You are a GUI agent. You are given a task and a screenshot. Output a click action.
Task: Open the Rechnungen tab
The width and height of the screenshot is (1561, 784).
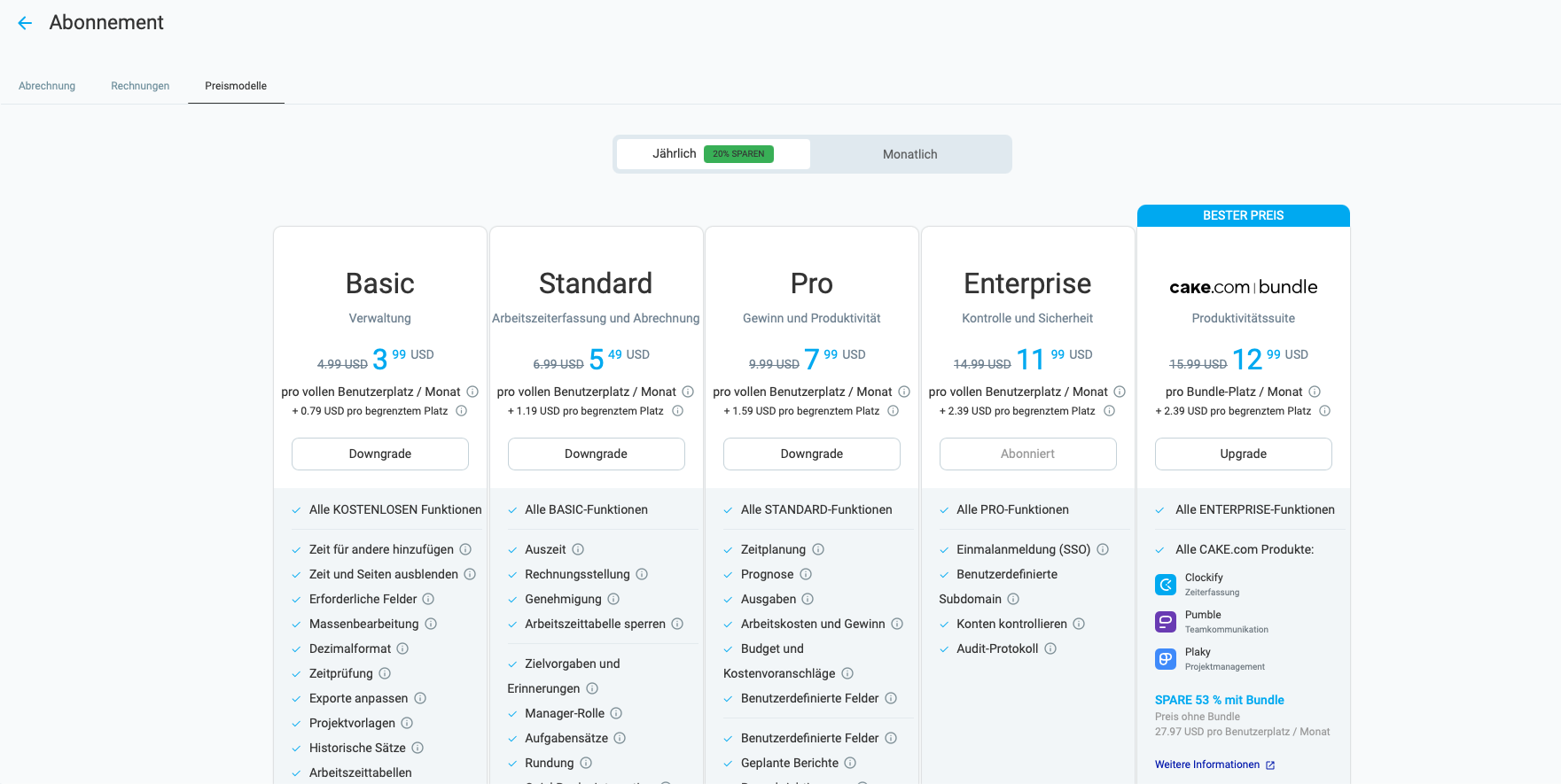(140, 86)
